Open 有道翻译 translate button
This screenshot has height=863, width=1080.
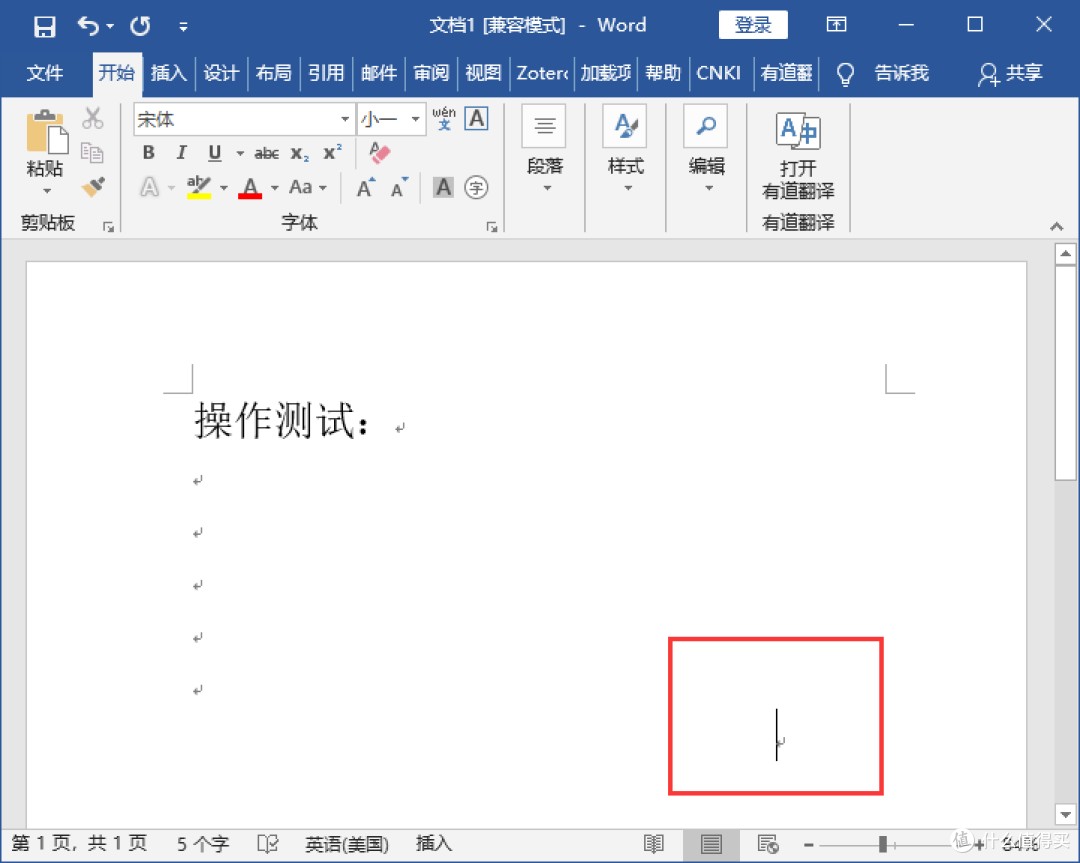pyautogui.click(x=798, y=156)
